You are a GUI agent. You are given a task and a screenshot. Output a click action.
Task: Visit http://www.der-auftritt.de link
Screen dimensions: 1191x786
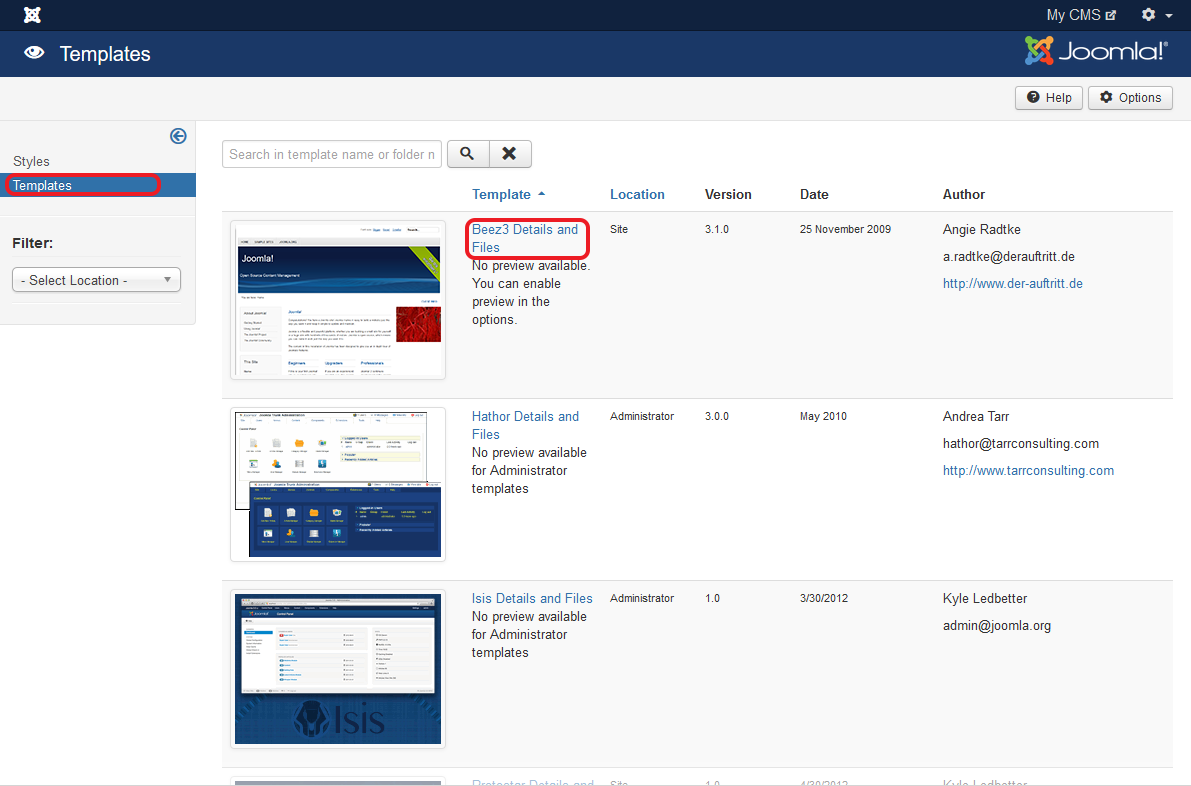(1013, 283)
